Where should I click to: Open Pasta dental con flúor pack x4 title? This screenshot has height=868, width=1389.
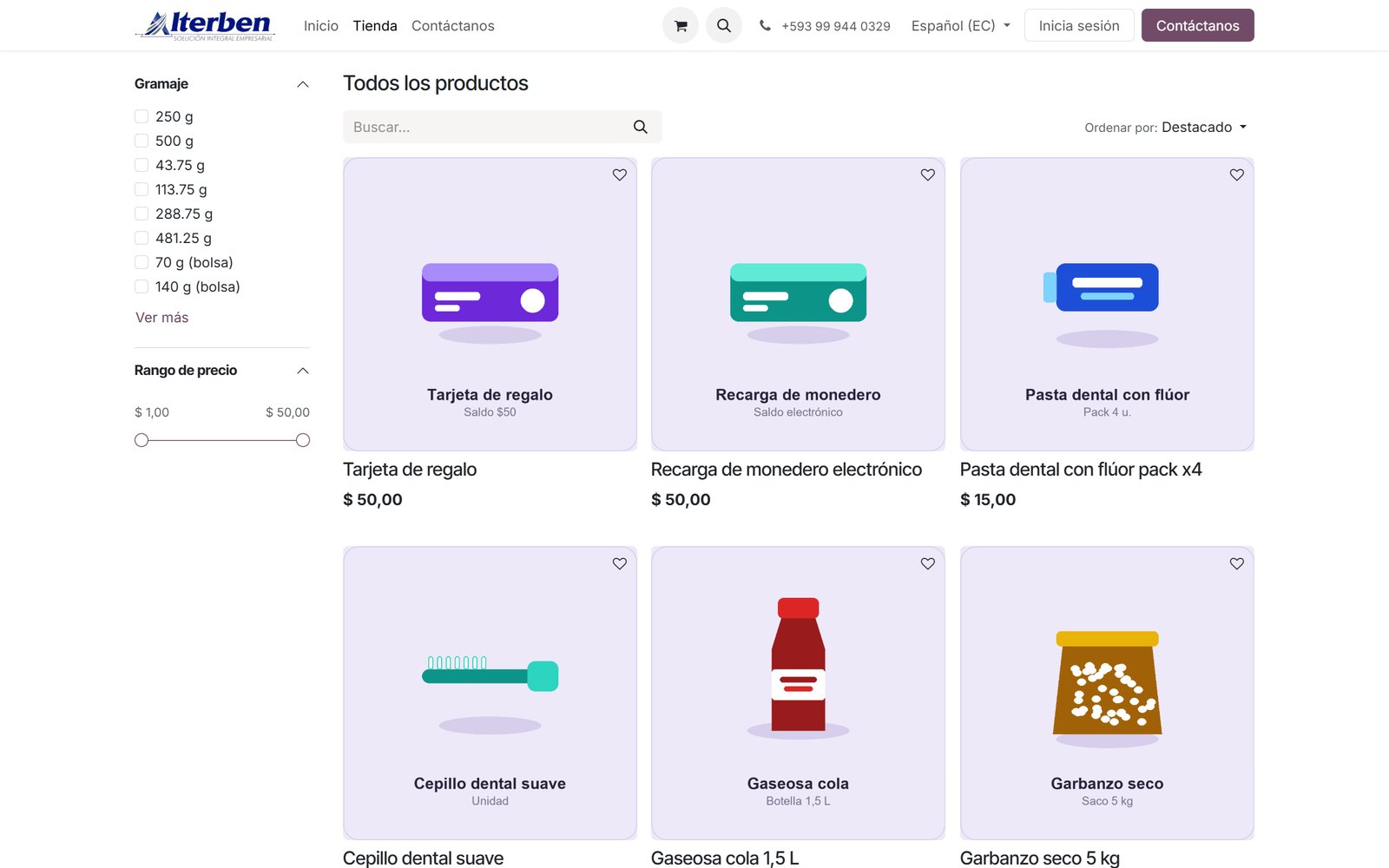(1081, 470)
